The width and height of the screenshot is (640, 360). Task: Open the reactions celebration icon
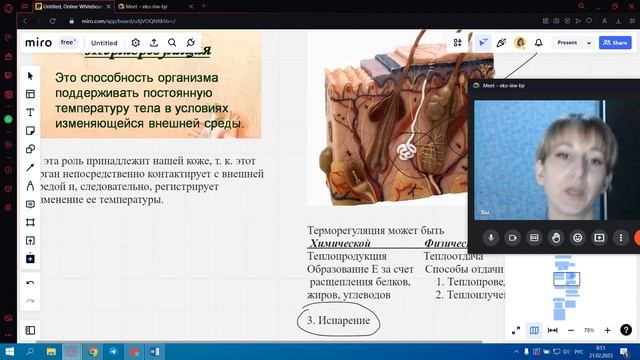tap(501, 42)
